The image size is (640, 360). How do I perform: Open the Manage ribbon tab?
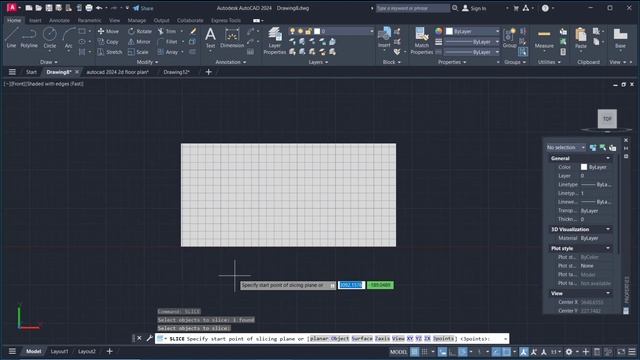point(137,20)
